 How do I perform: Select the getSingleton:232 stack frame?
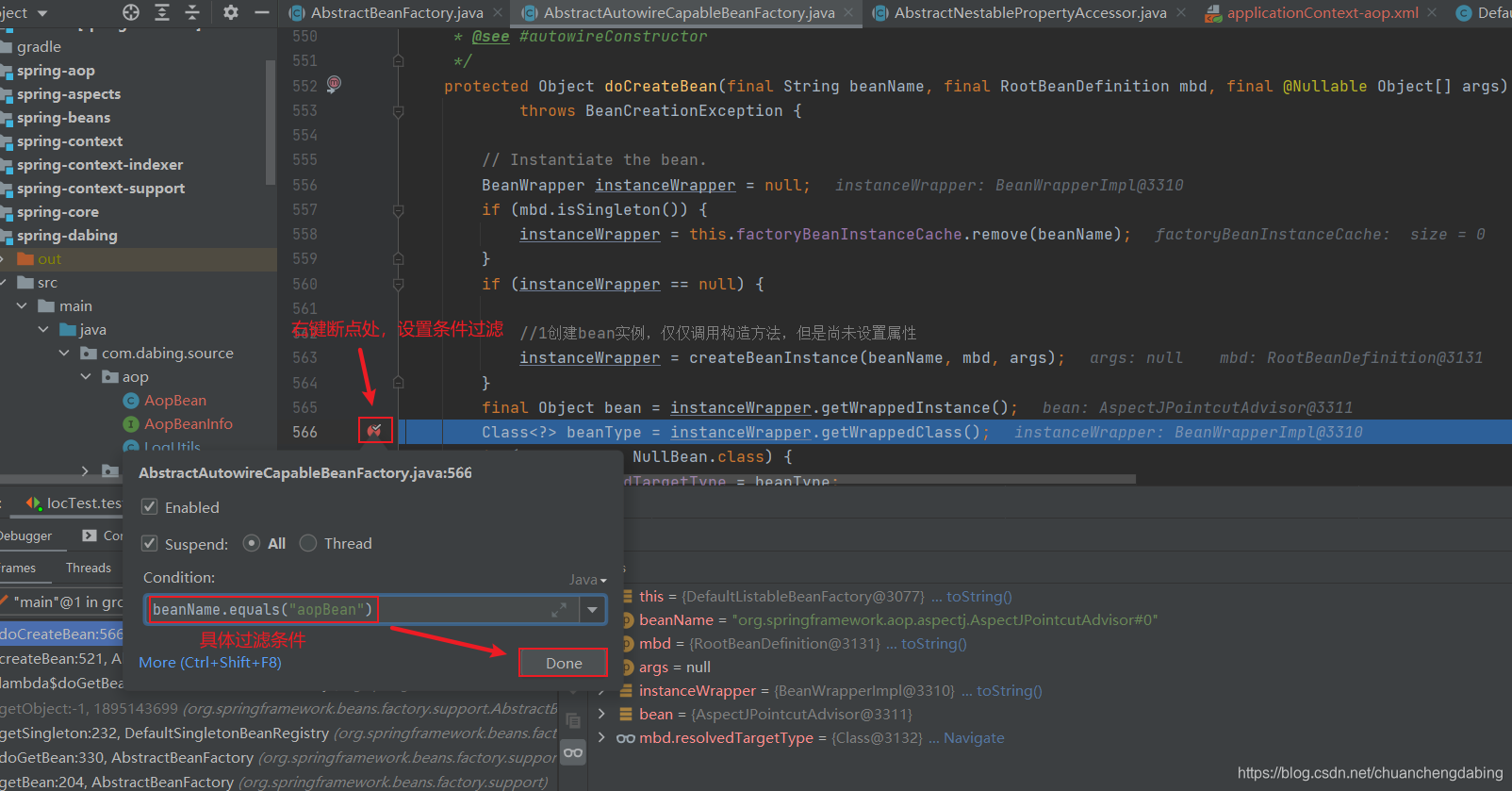(x=279, y=733)
